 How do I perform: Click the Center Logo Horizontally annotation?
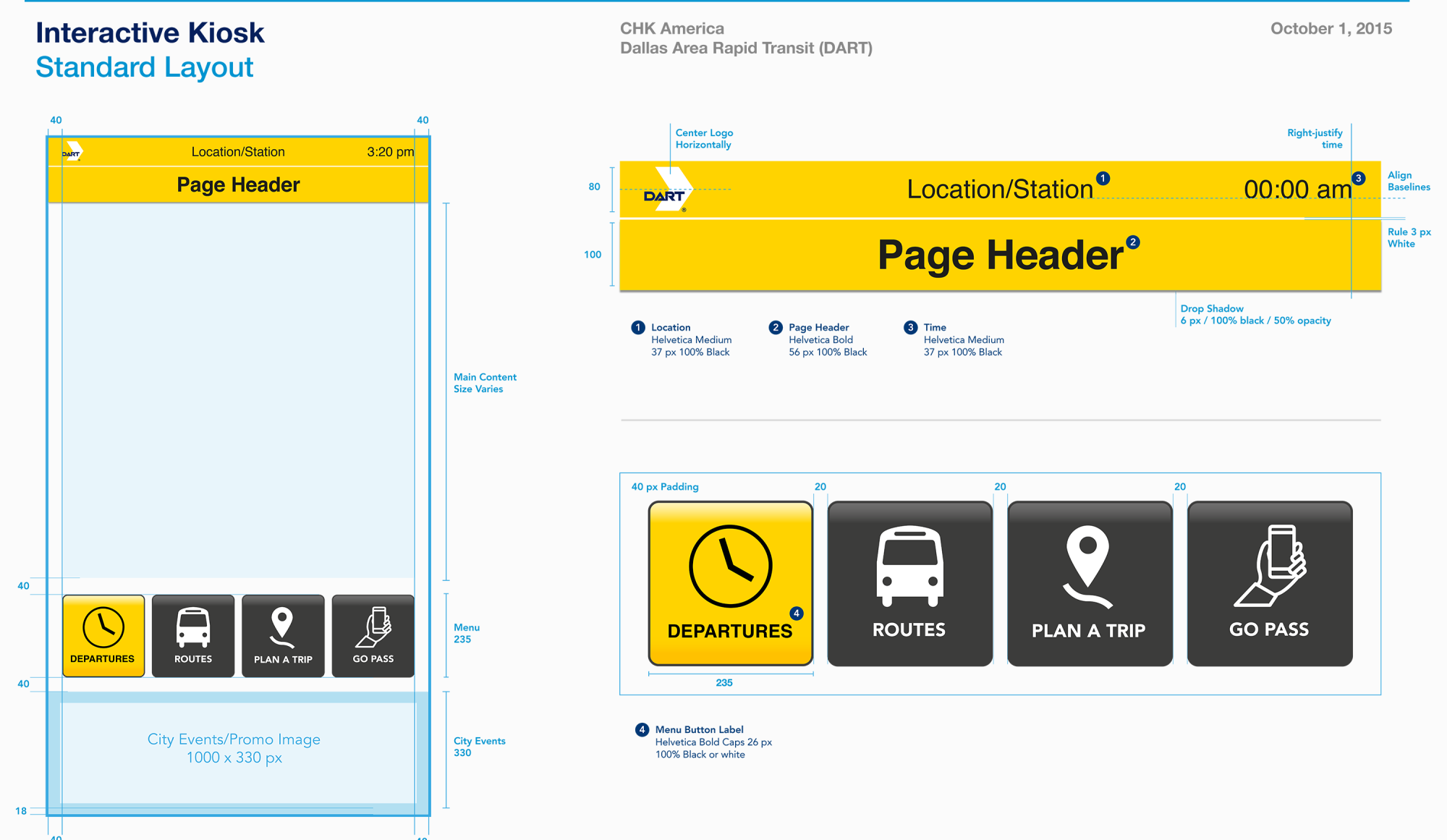point(704,139)
